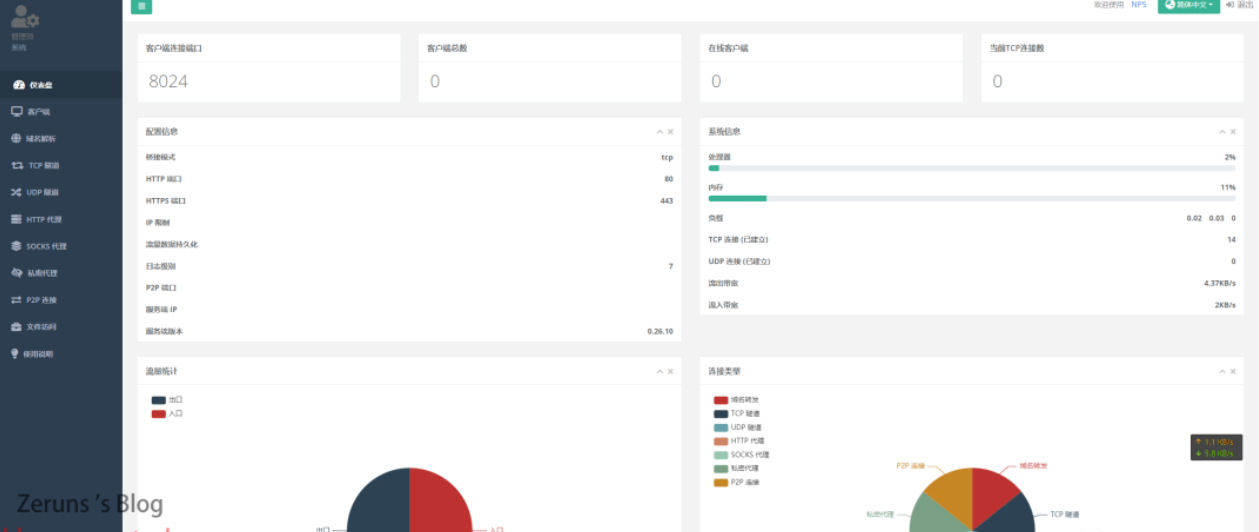
Task: Click the server icon for HTTP proxy
Action: pos(16,219)
